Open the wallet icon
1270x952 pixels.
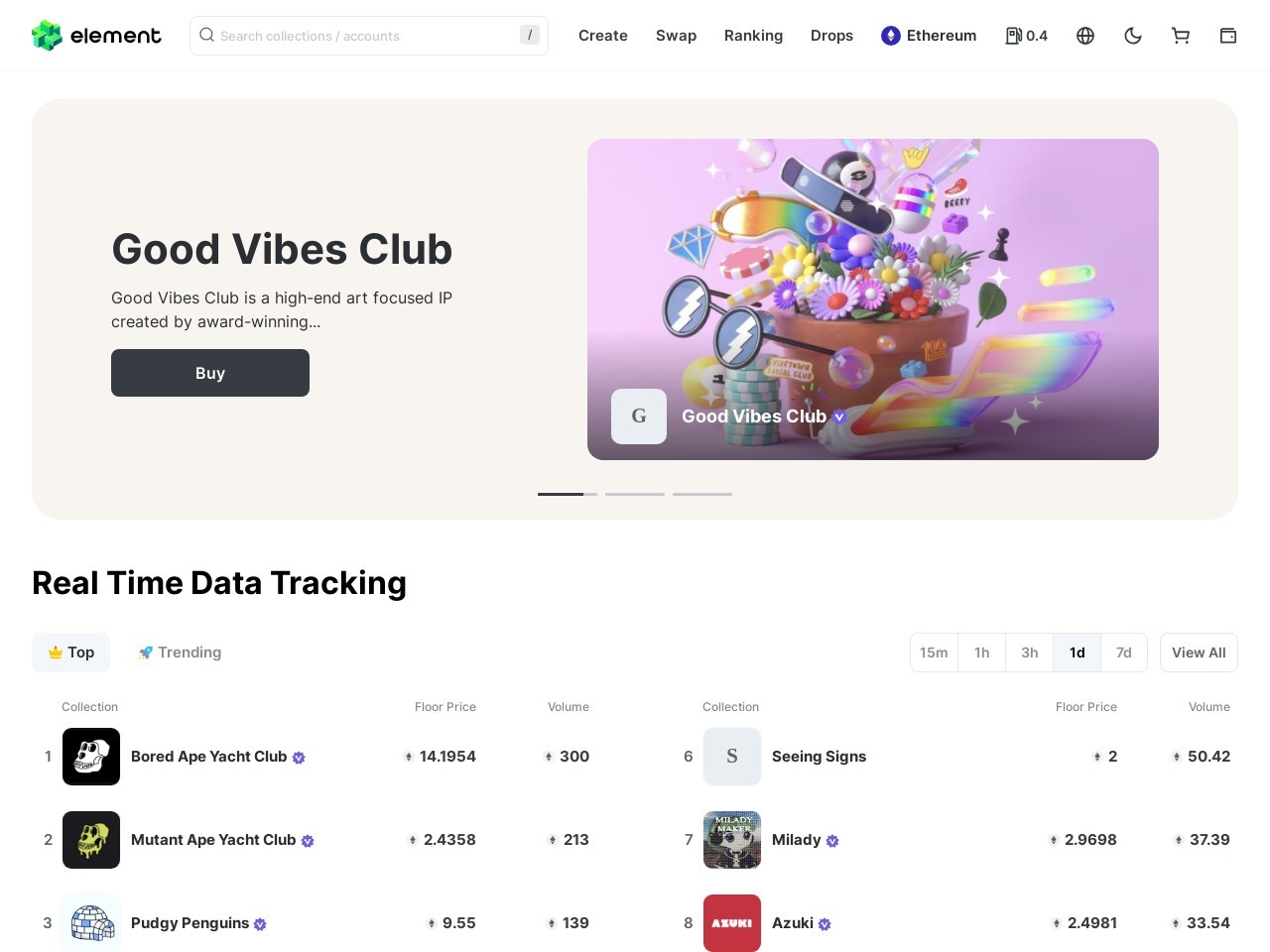1228,36
